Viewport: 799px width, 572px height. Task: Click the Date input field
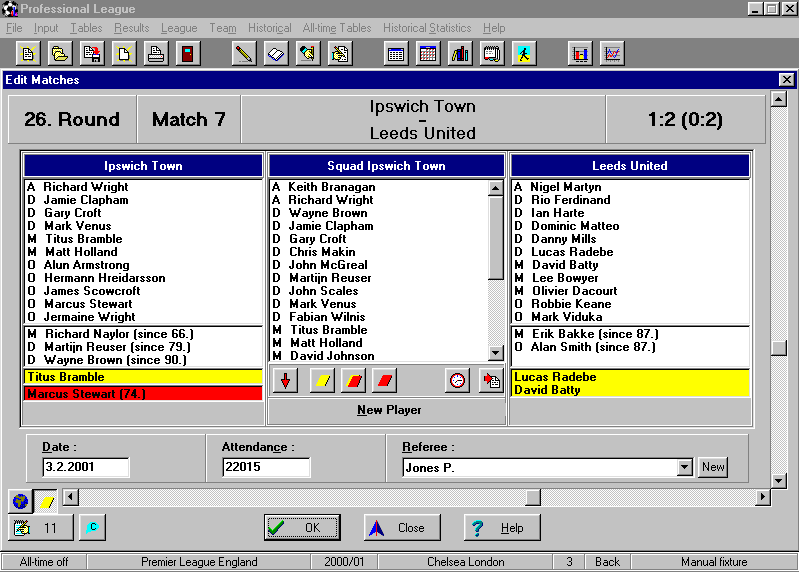(x=86, y=467)
